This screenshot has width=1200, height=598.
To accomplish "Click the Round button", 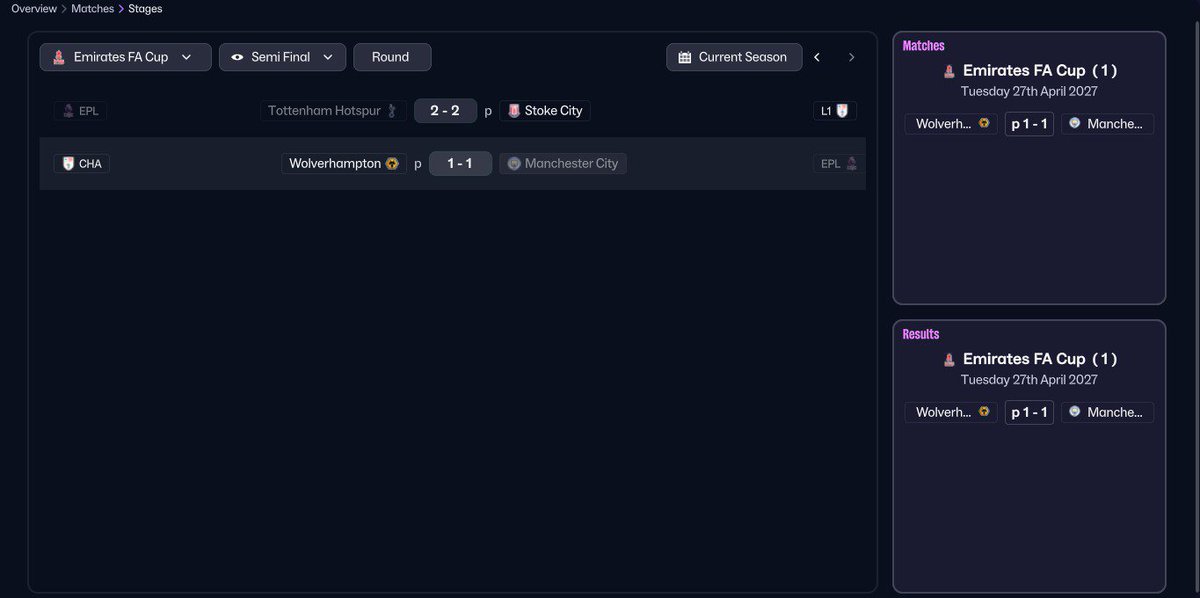I will coord(392,57).
